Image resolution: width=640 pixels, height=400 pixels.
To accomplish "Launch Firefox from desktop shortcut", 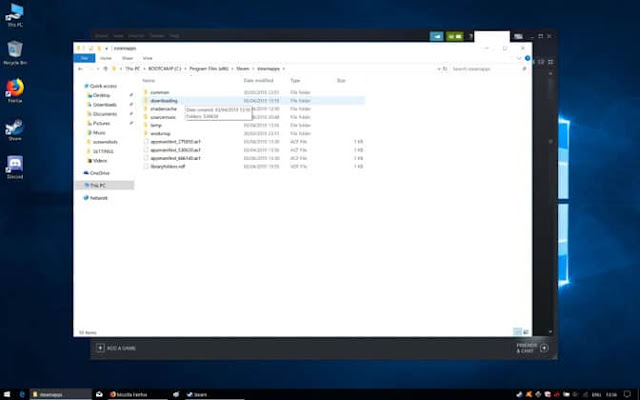I will (15, 91).
